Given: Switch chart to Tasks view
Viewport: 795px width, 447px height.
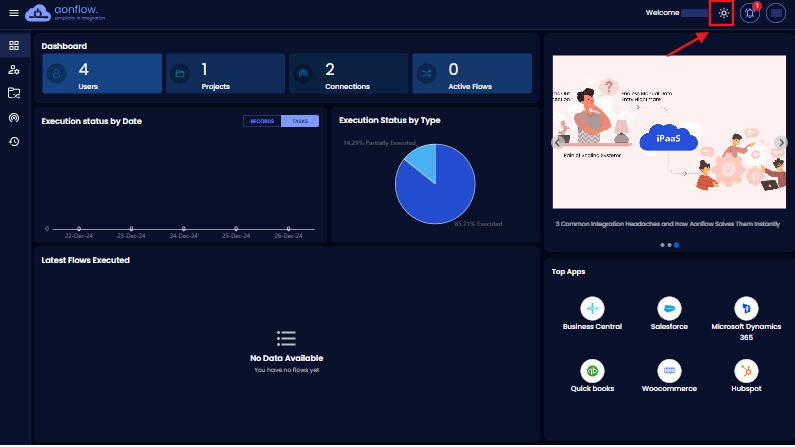Looking at the screenshot, I should point(300,121).
